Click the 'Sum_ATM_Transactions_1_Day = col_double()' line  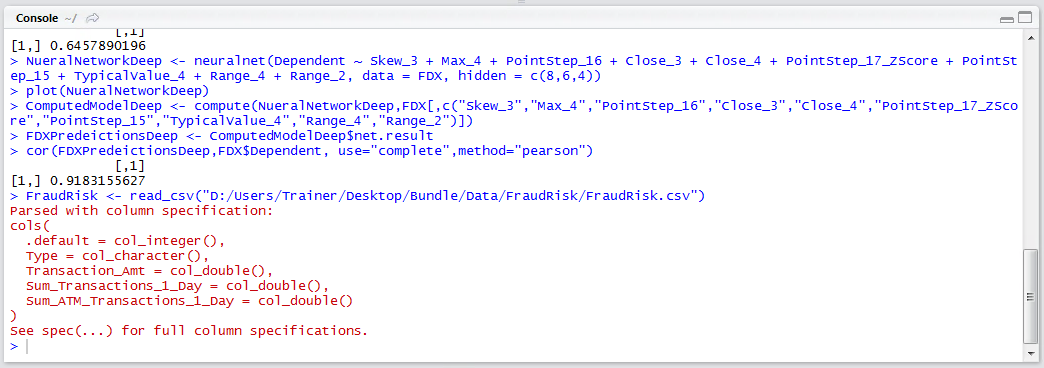tap(190, 301)
